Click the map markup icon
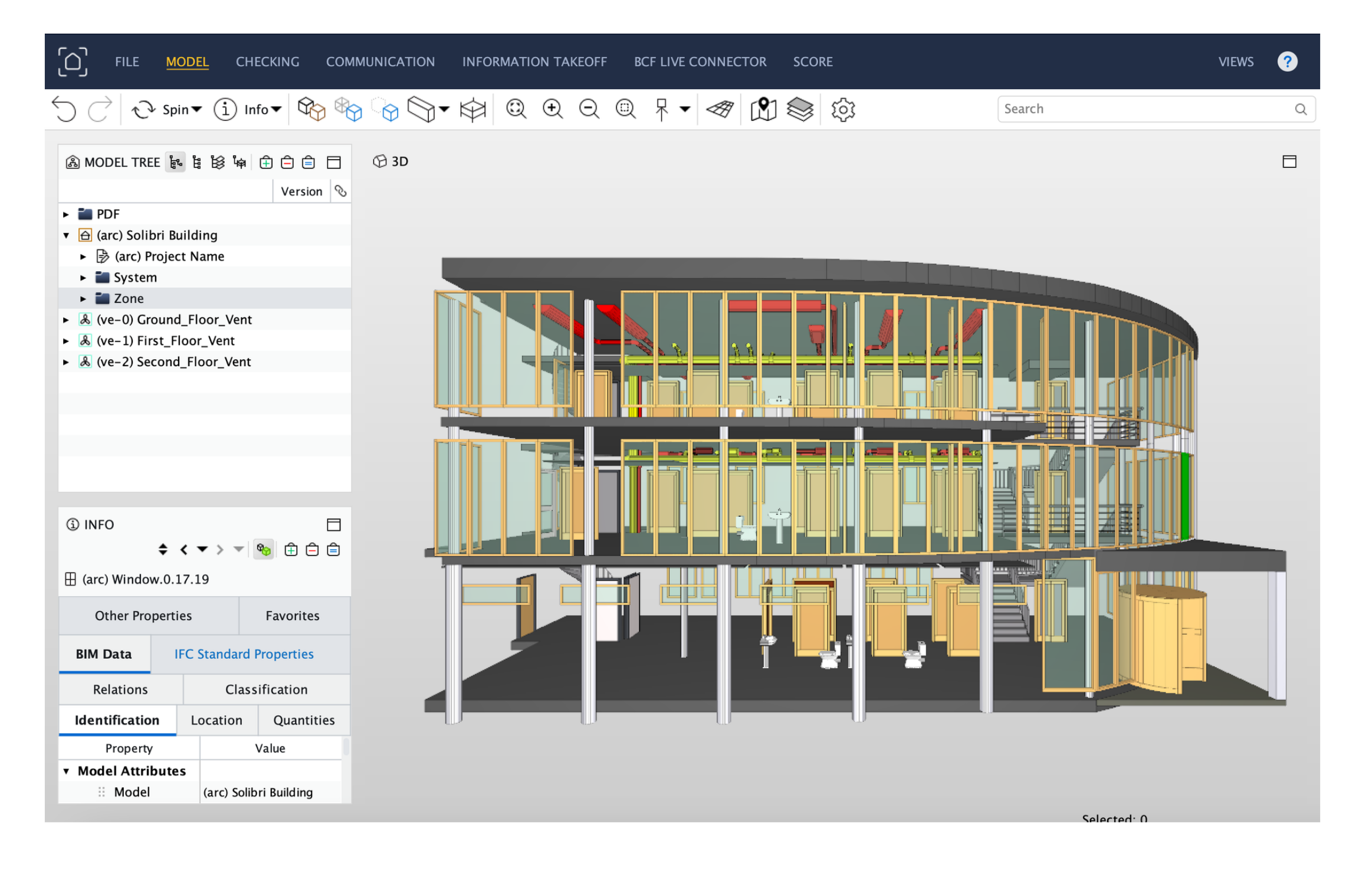 763,109
